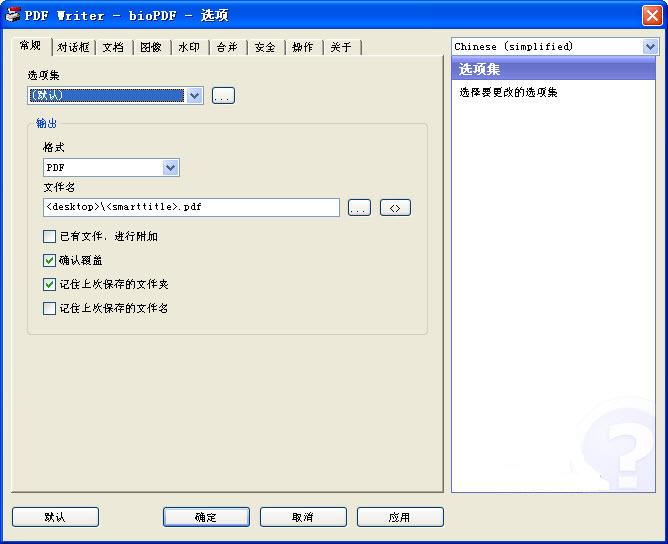Click the 文件名 path input field
668x544 pixels.
point(191,207)
